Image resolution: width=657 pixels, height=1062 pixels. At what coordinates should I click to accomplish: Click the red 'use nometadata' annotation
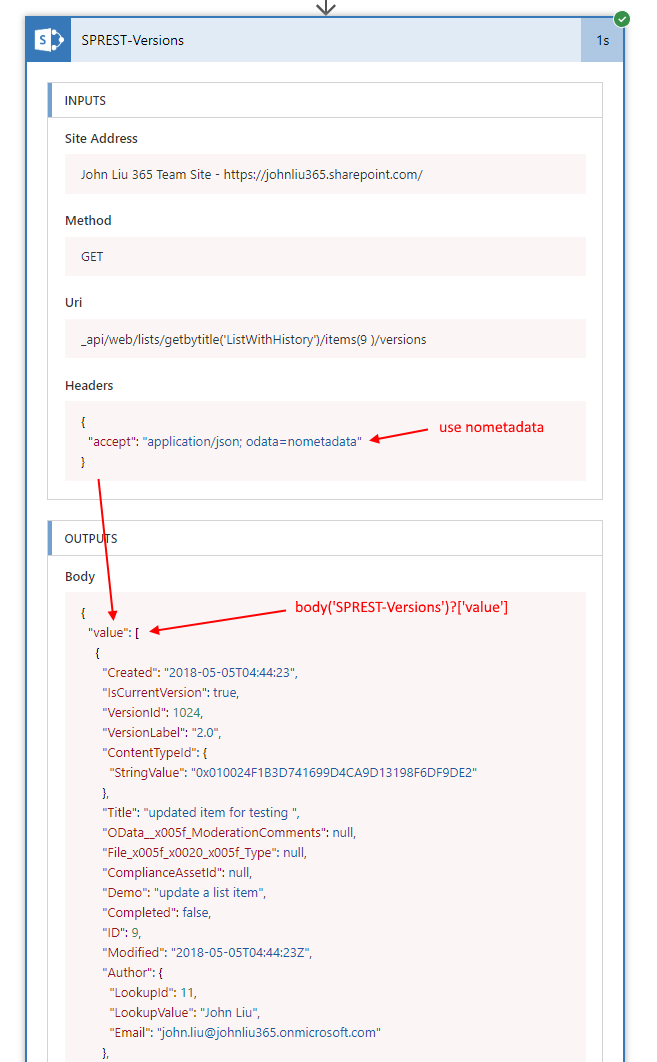coord(490,428)
